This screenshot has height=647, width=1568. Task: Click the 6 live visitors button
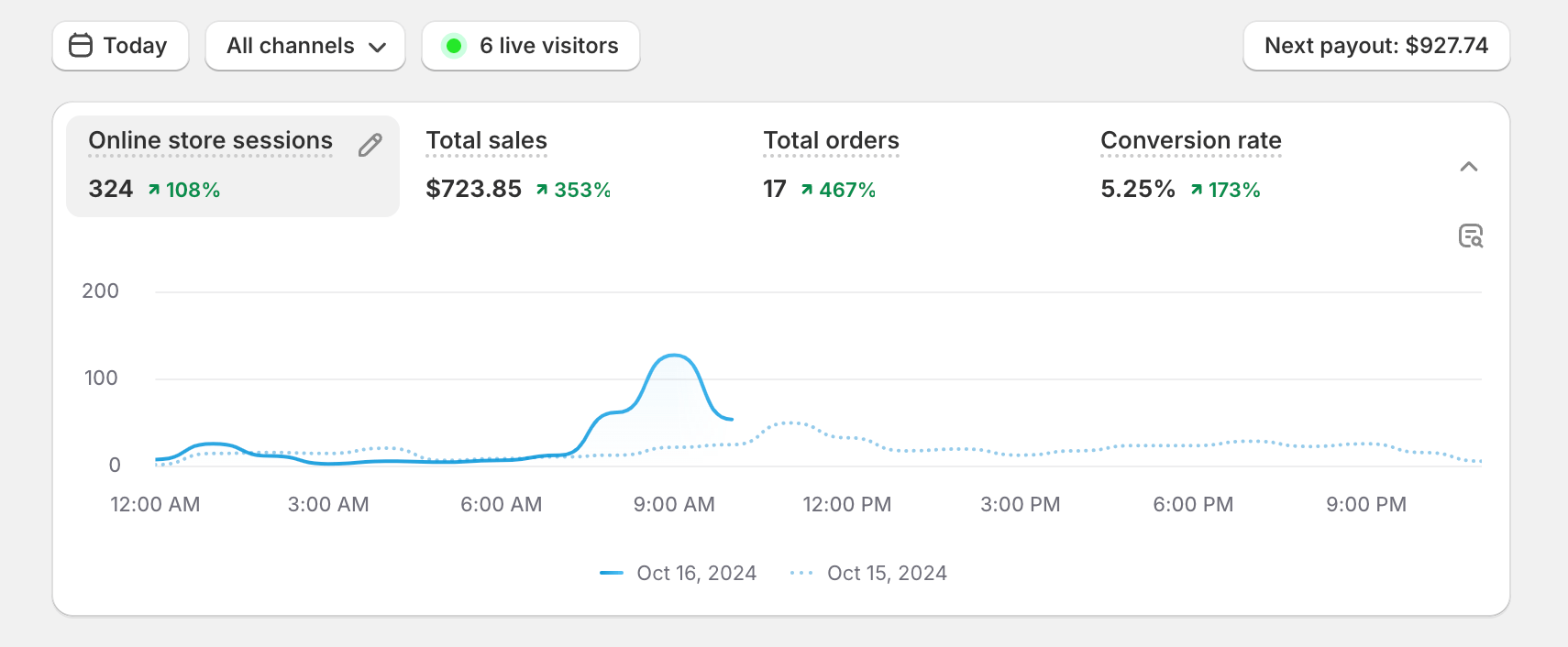[x=531, y=46]
